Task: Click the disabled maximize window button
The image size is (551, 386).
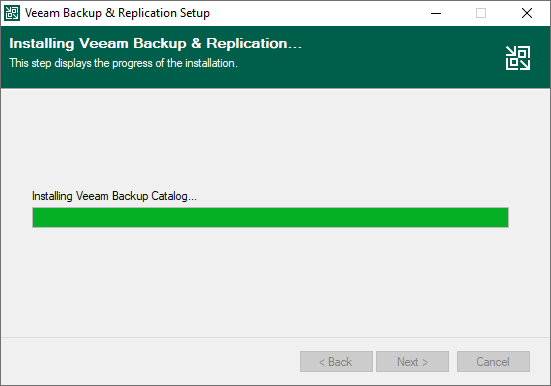Action: (481, 13)
